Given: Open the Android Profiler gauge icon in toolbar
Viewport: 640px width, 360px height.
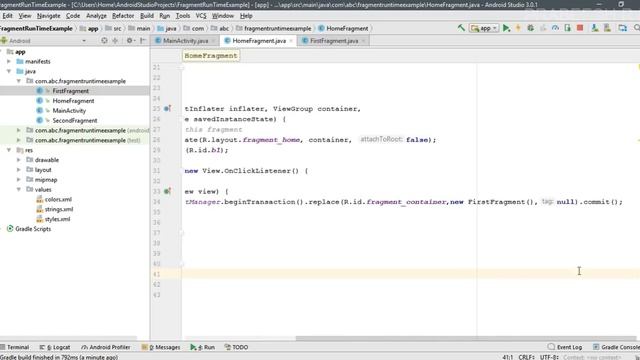Looking at the screenshot, I should (555, 28).
